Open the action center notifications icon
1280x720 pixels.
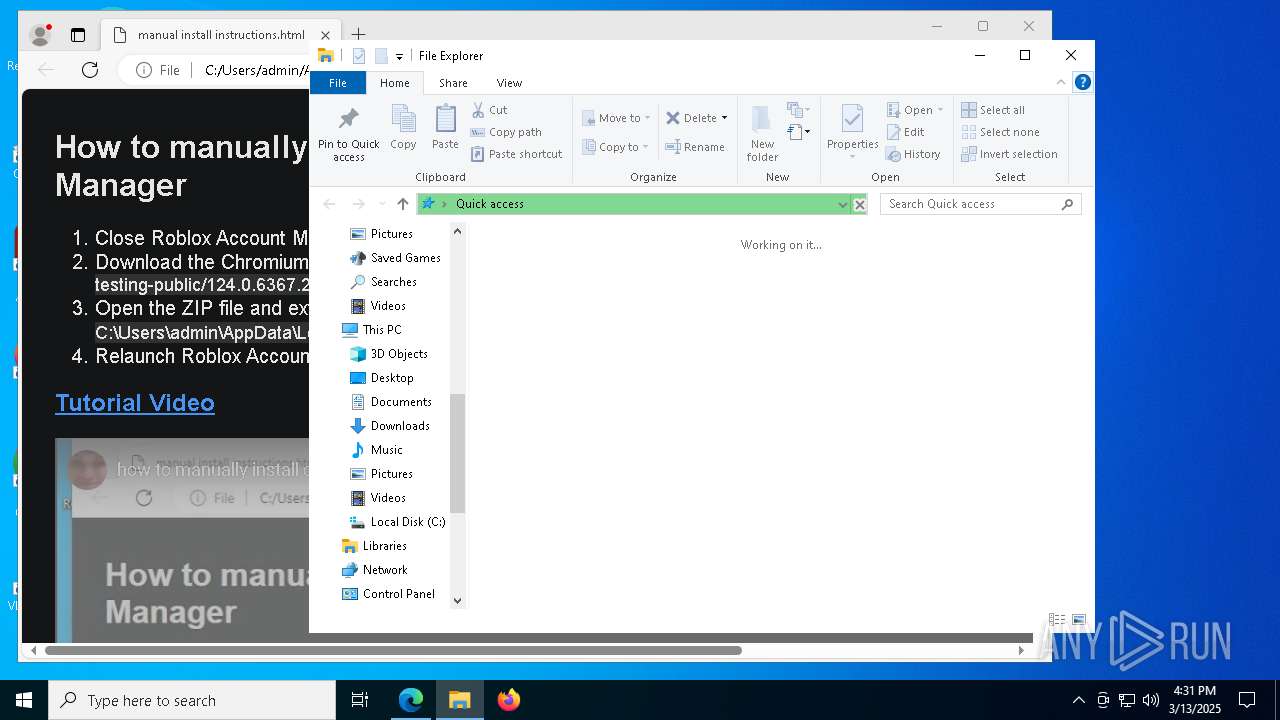tap(1247, 700)
